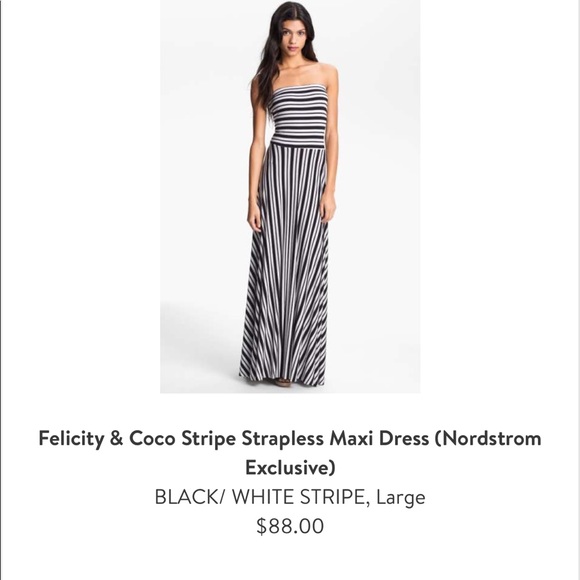The image size is (580, 580).
Task: Click the word Maxi in the title
Action: (x=351, y=438)
